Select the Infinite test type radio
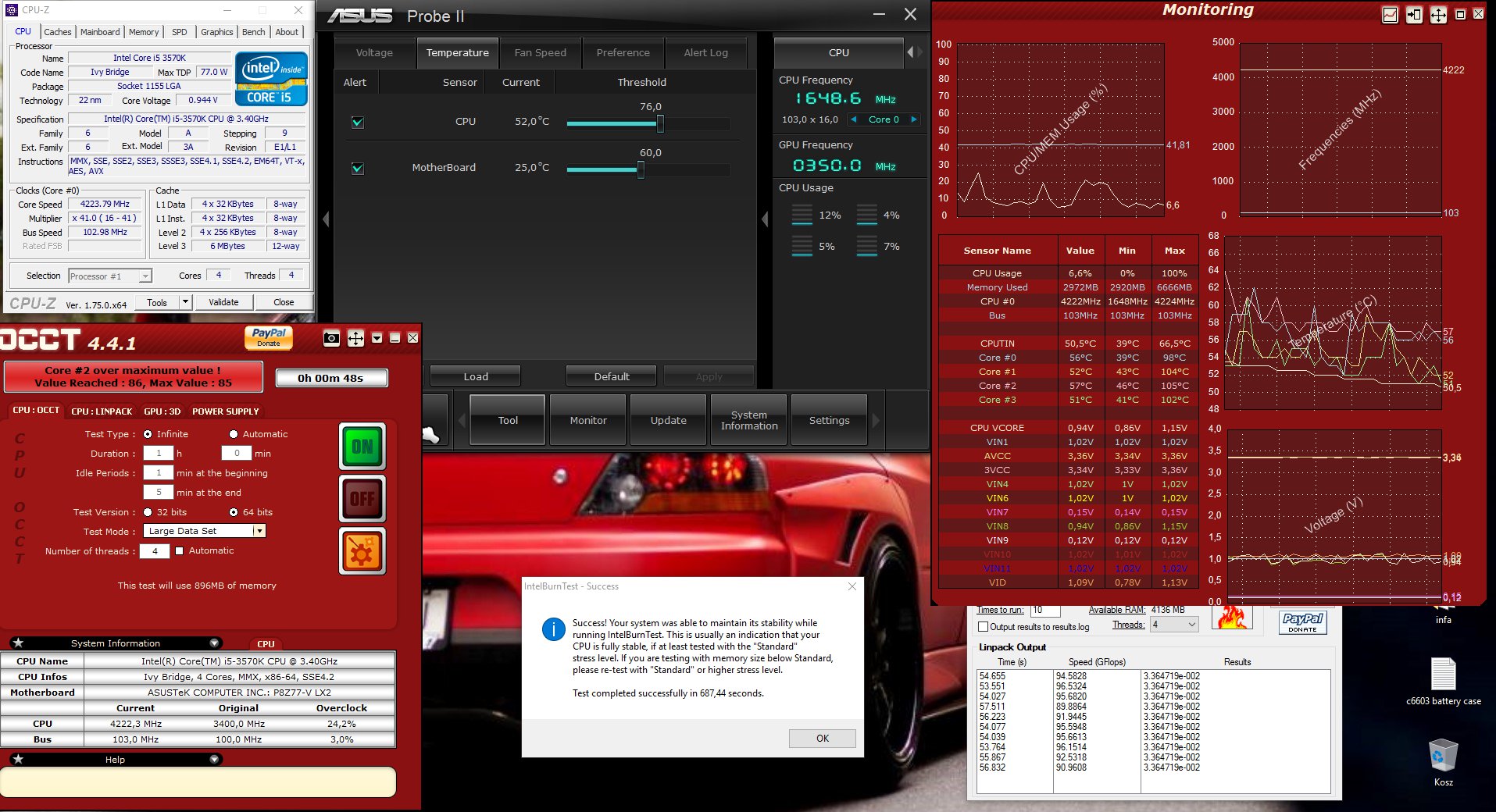This screenshot has width=1496, height=812. tap(148, 434)
